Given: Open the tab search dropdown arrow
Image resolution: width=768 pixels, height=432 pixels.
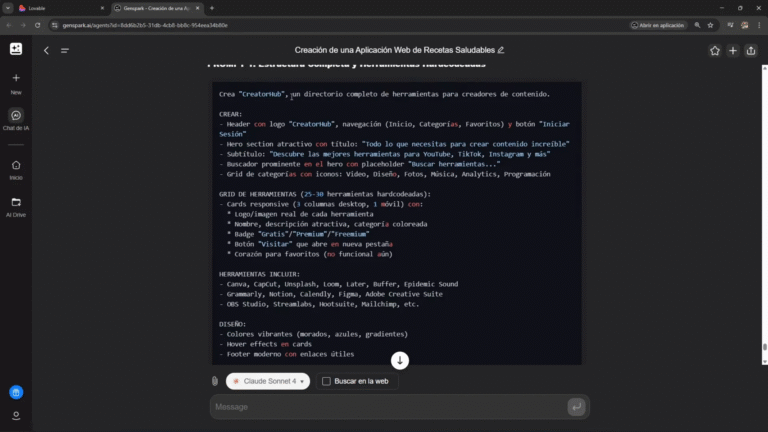Looking at the screenshot, I should [8, 8].
